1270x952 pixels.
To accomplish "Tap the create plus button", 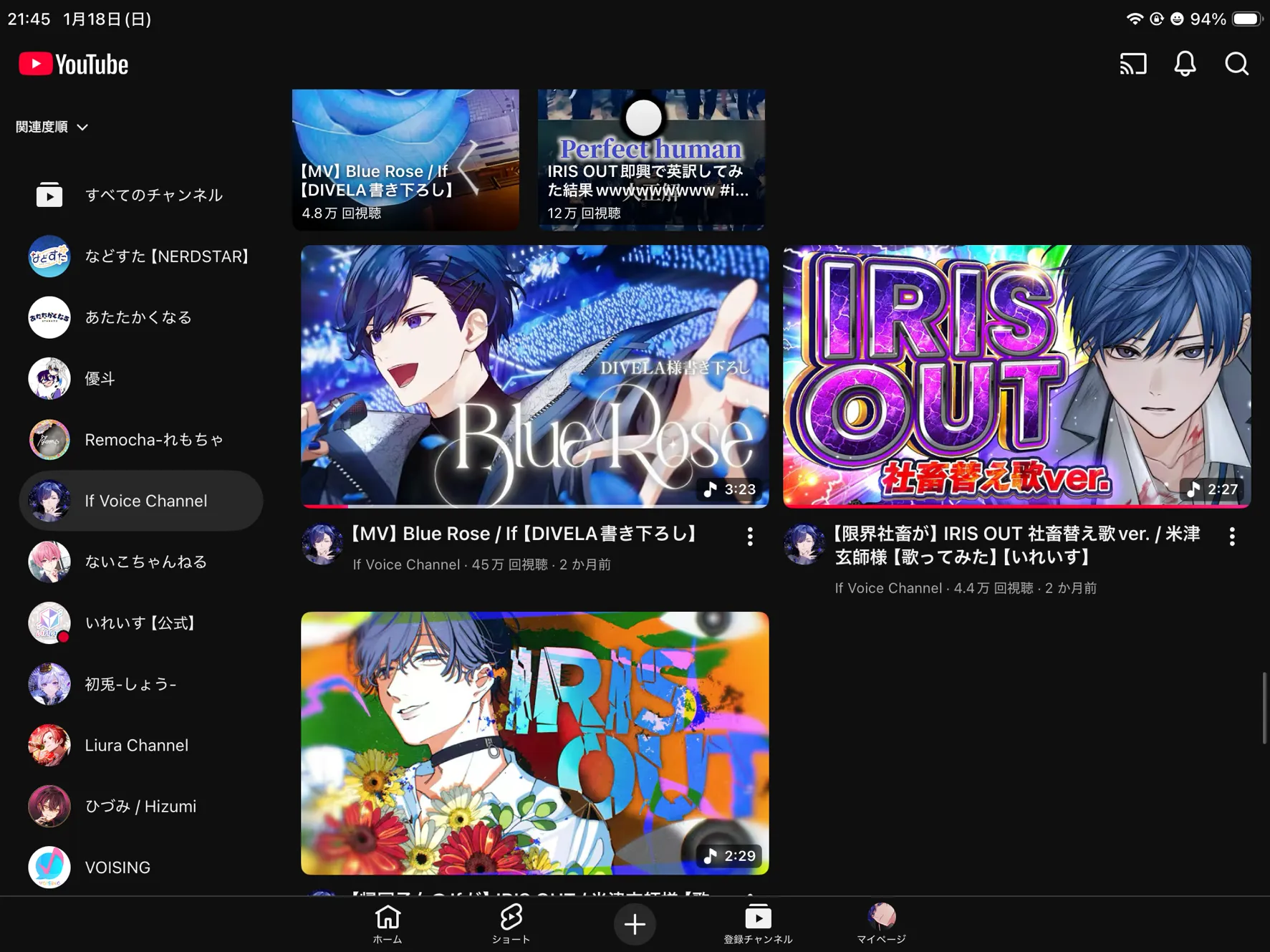I will coord(635,924).
